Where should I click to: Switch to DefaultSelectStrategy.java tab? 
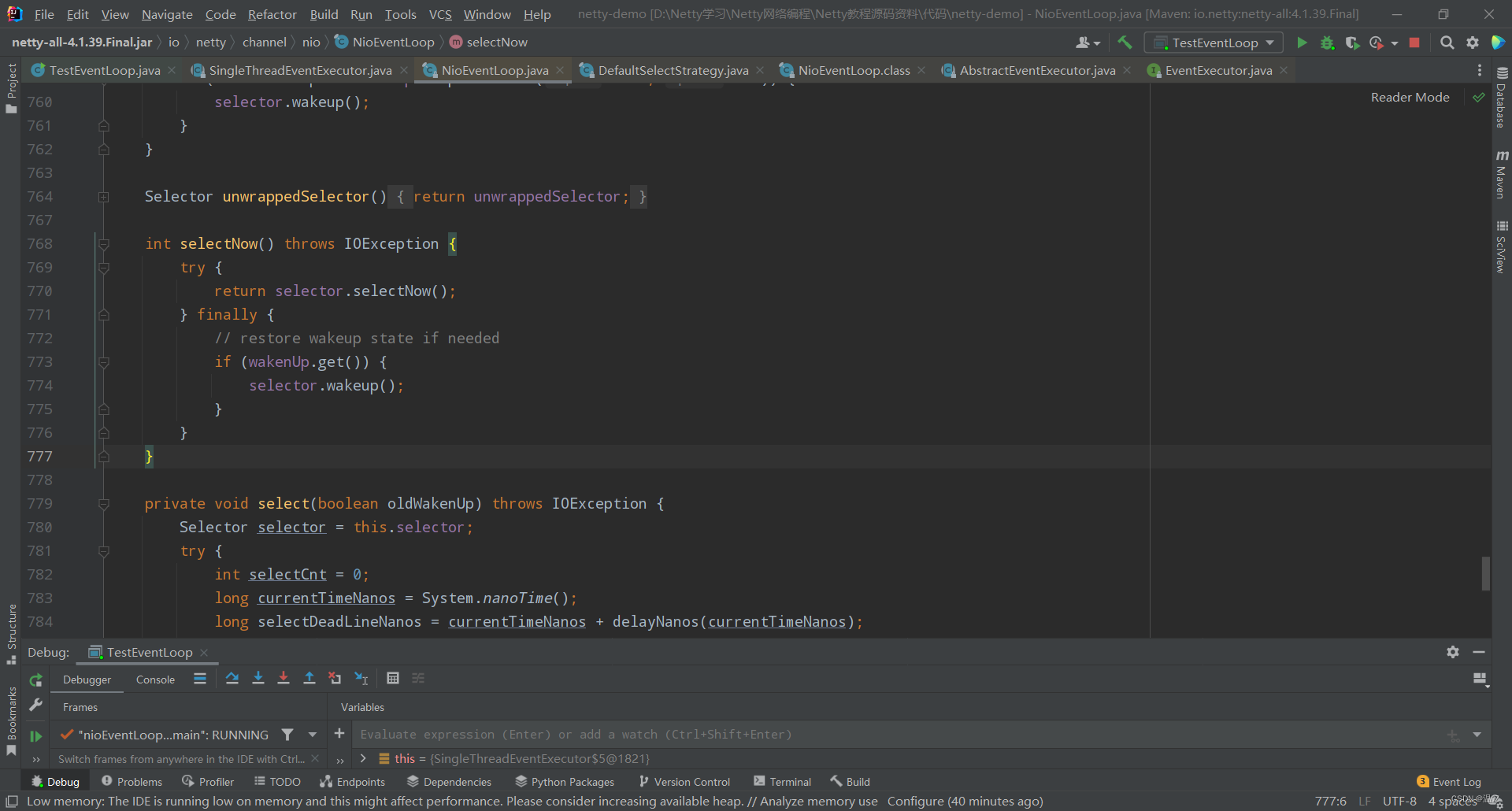(x=673, y=71)
